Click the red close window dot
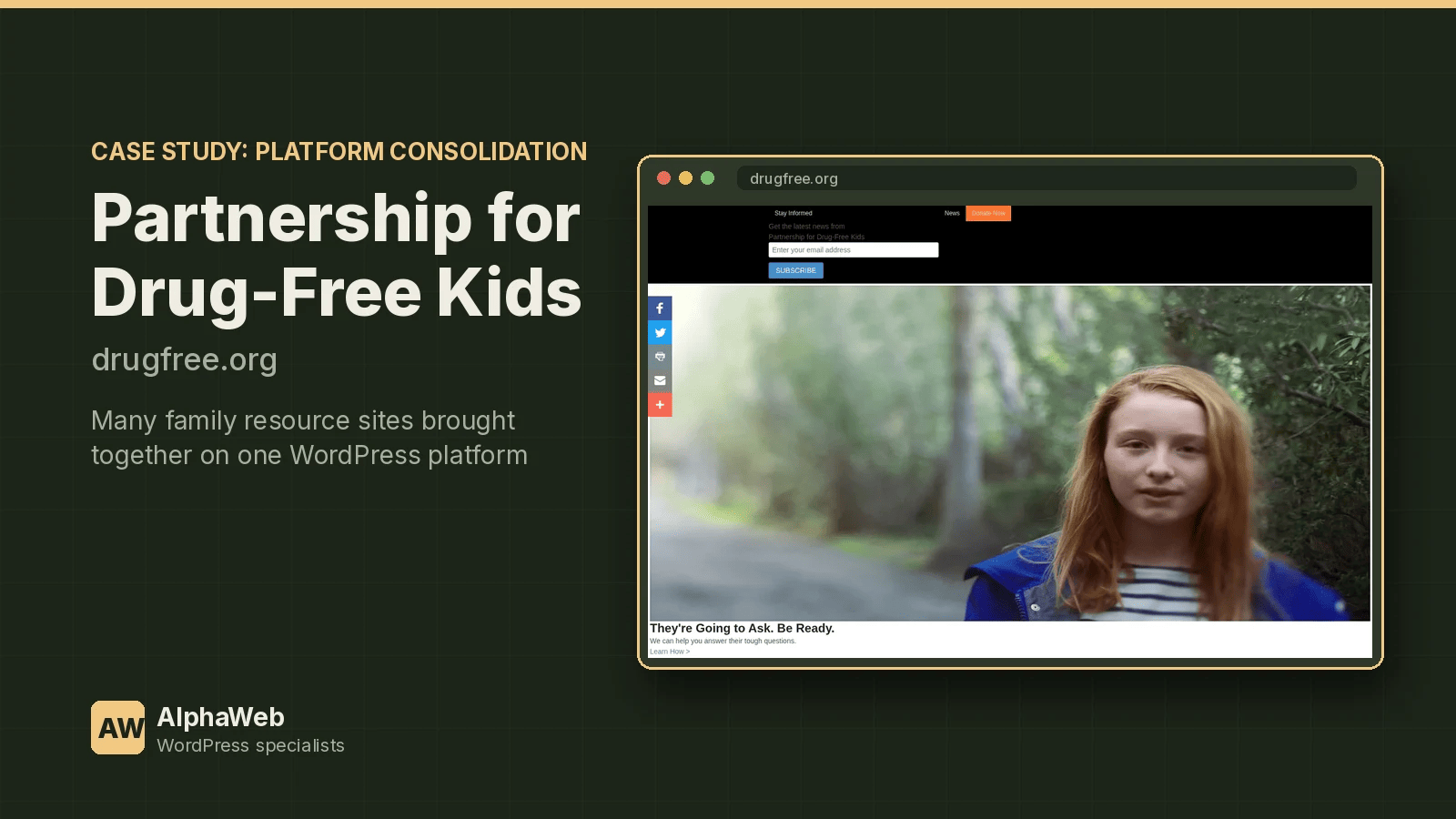 tap(663, 178)
